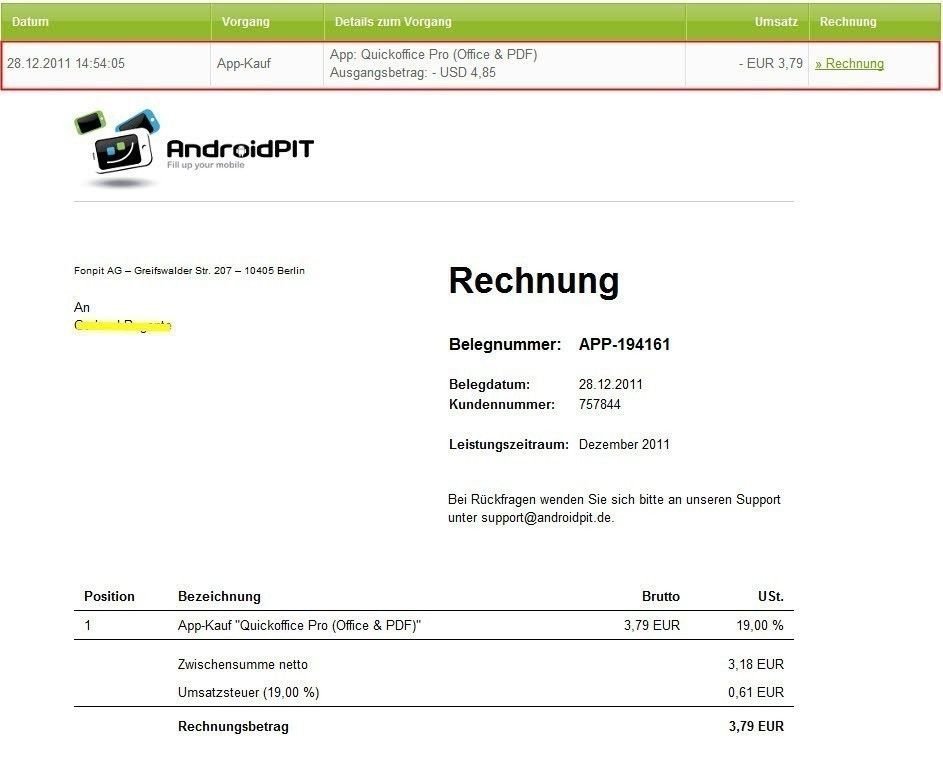
Task: Select the Details zum Vorgang header
Action: coord(393,22)
